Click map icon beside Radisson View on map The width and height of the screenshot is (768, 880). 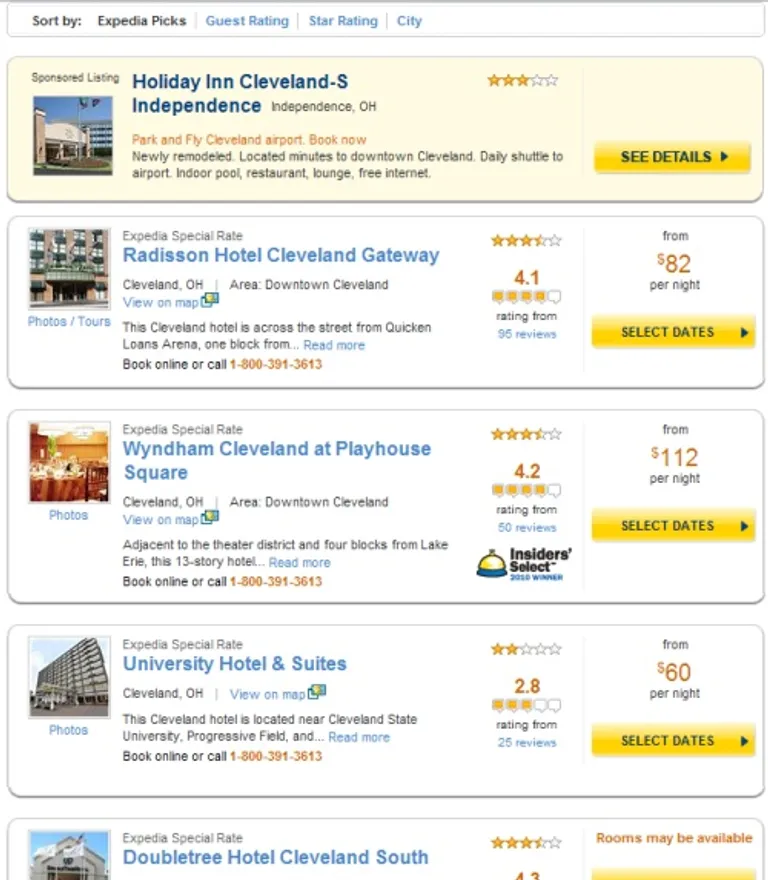tap(210, 300)
